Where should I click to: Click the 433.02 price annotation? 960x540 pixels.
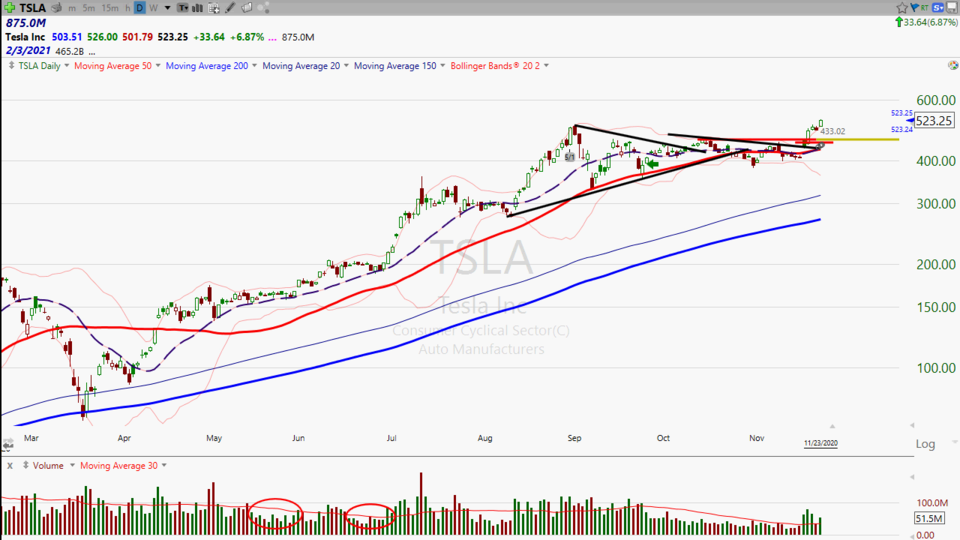(833, 131)
